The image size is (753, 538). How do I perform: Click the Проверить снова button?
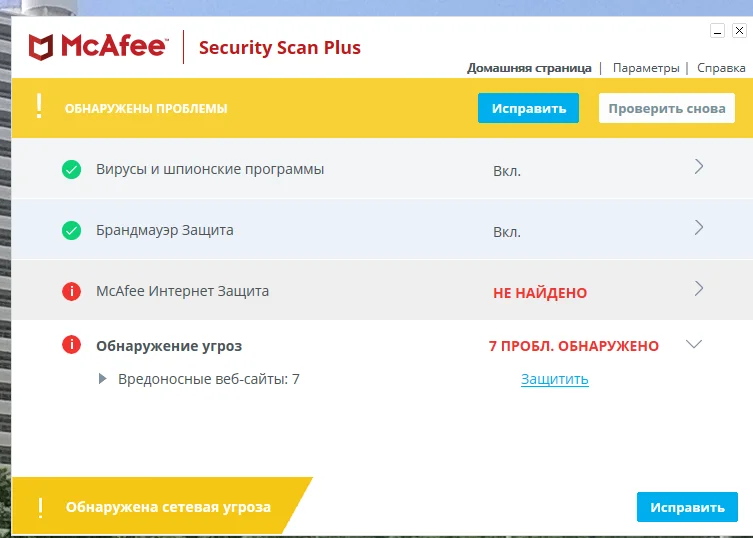[x=667, y=108]
